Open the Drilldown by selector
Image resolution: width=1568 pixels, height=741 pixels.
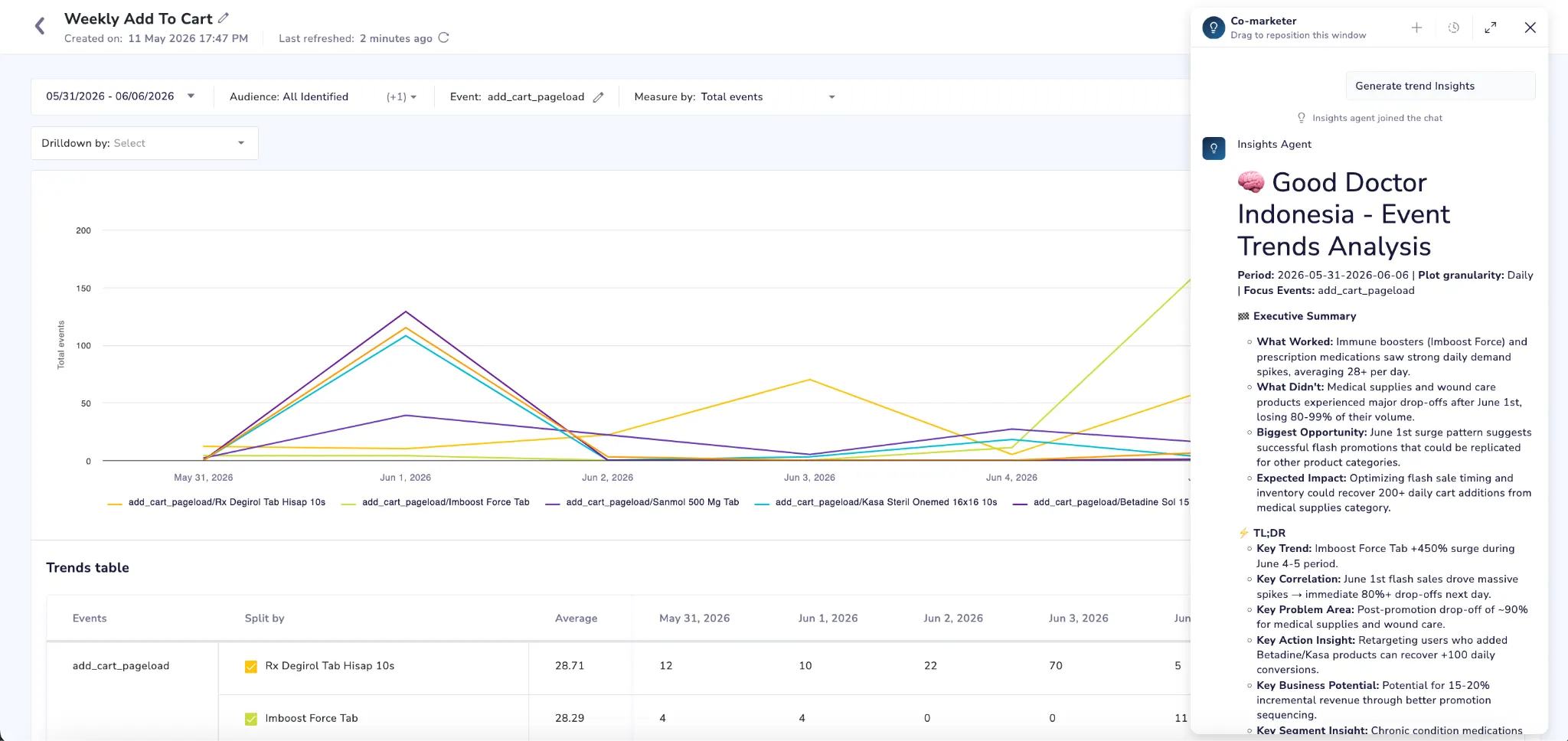click(144, 143)
